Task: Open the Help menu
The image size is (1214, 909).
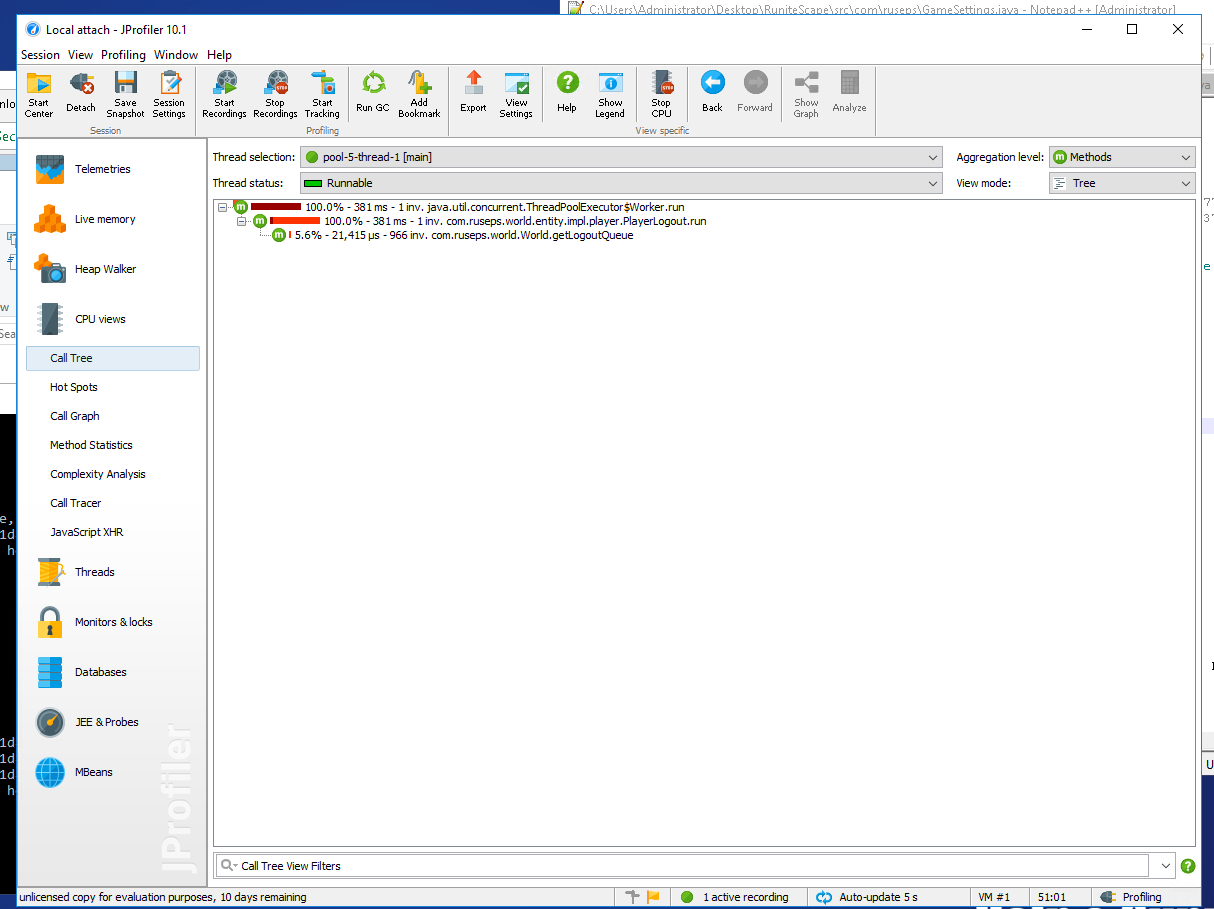Action: pos(219,55)
